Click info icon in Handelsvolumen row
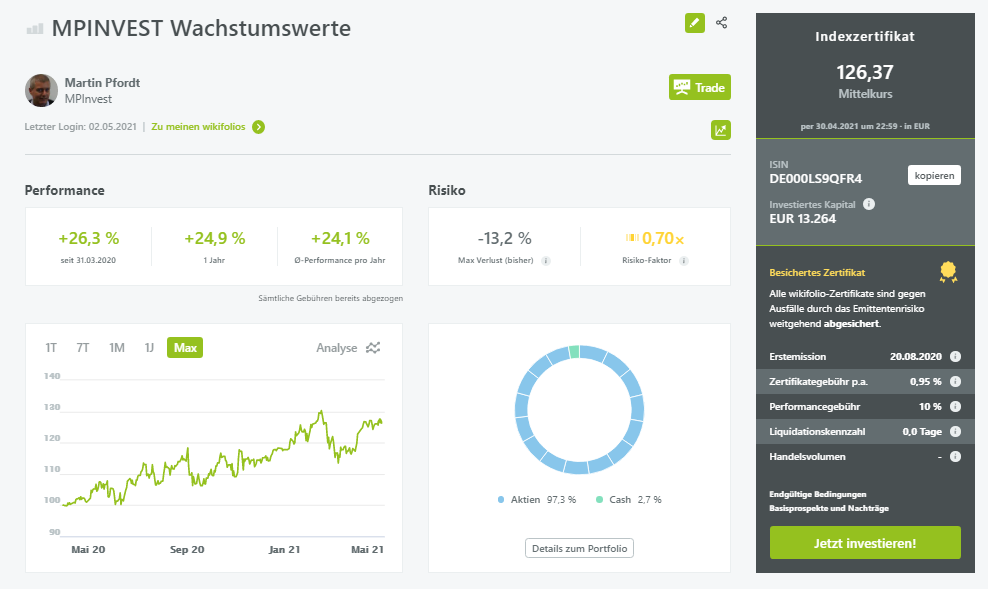 pyautogui.click(x=955, y=457)
